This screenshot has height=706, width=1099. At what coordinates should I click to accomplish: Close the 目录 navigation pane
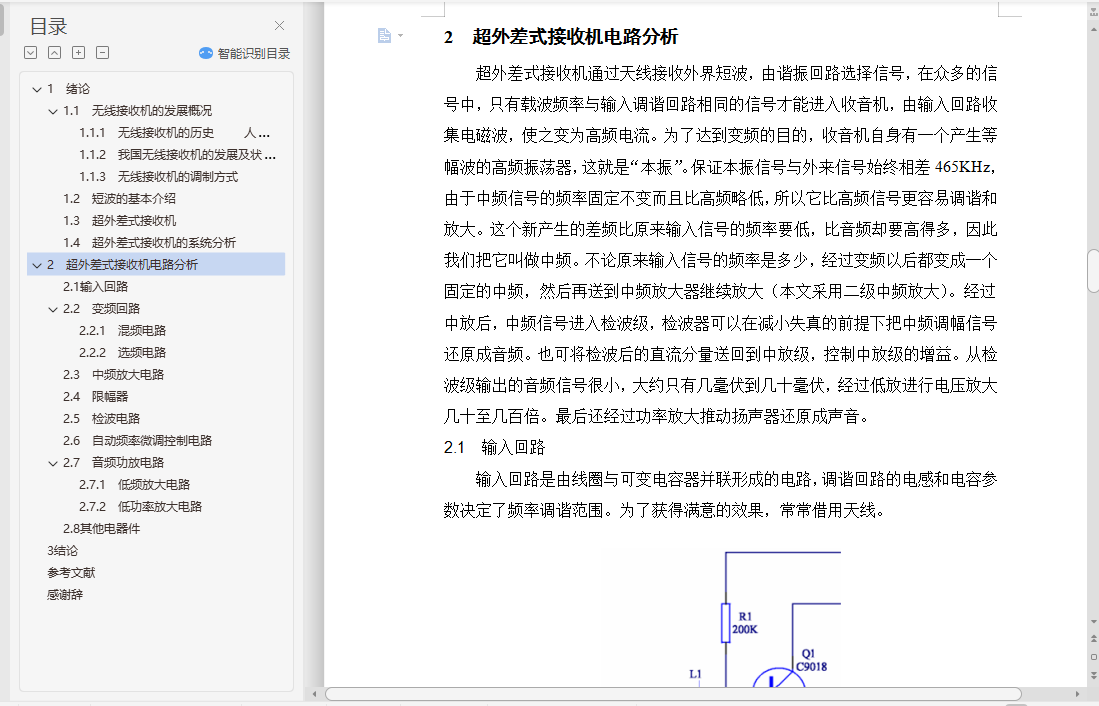pyautogui.click(x=280, y=26)
